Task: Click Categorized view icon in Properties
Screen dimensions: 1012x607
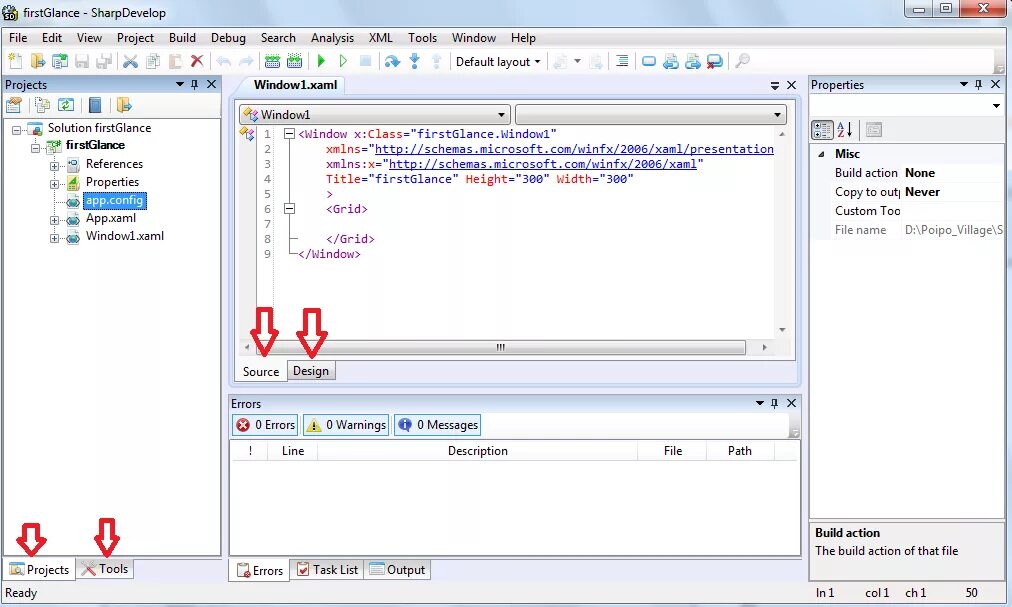Action: pyautogui.click(x=822, y=130)
